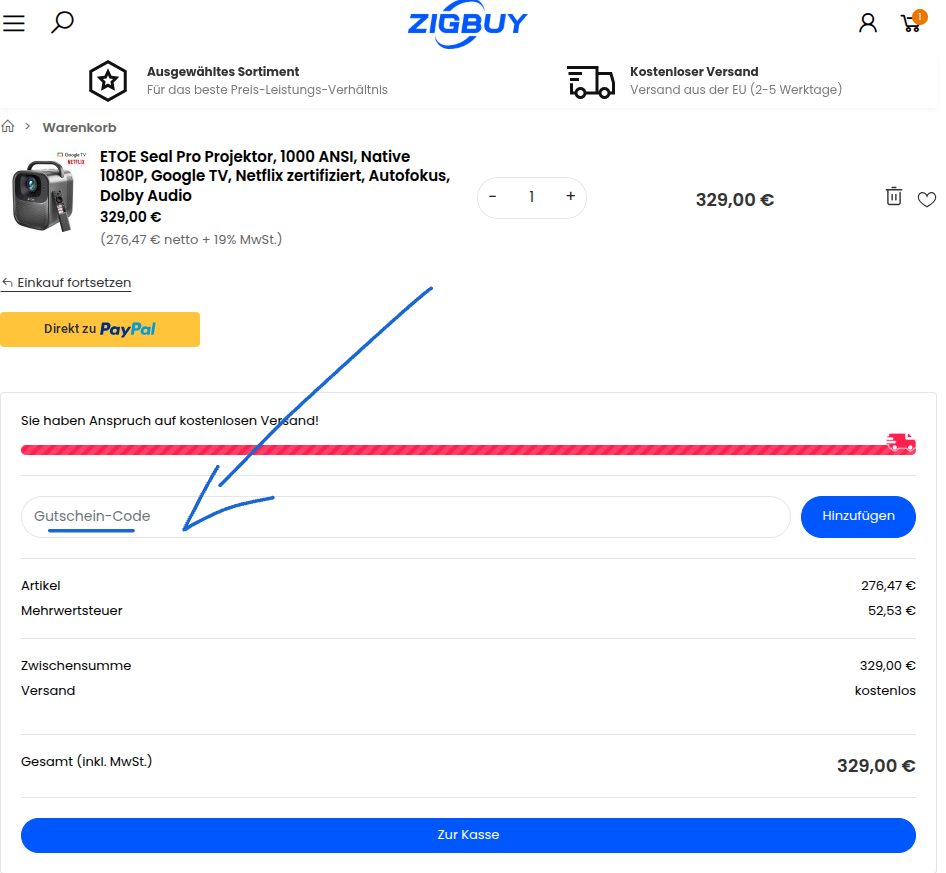Screen dimensions: 946x873
Task: Open the ETOE Seal Pro Projektor title
Action: point(275,176)
